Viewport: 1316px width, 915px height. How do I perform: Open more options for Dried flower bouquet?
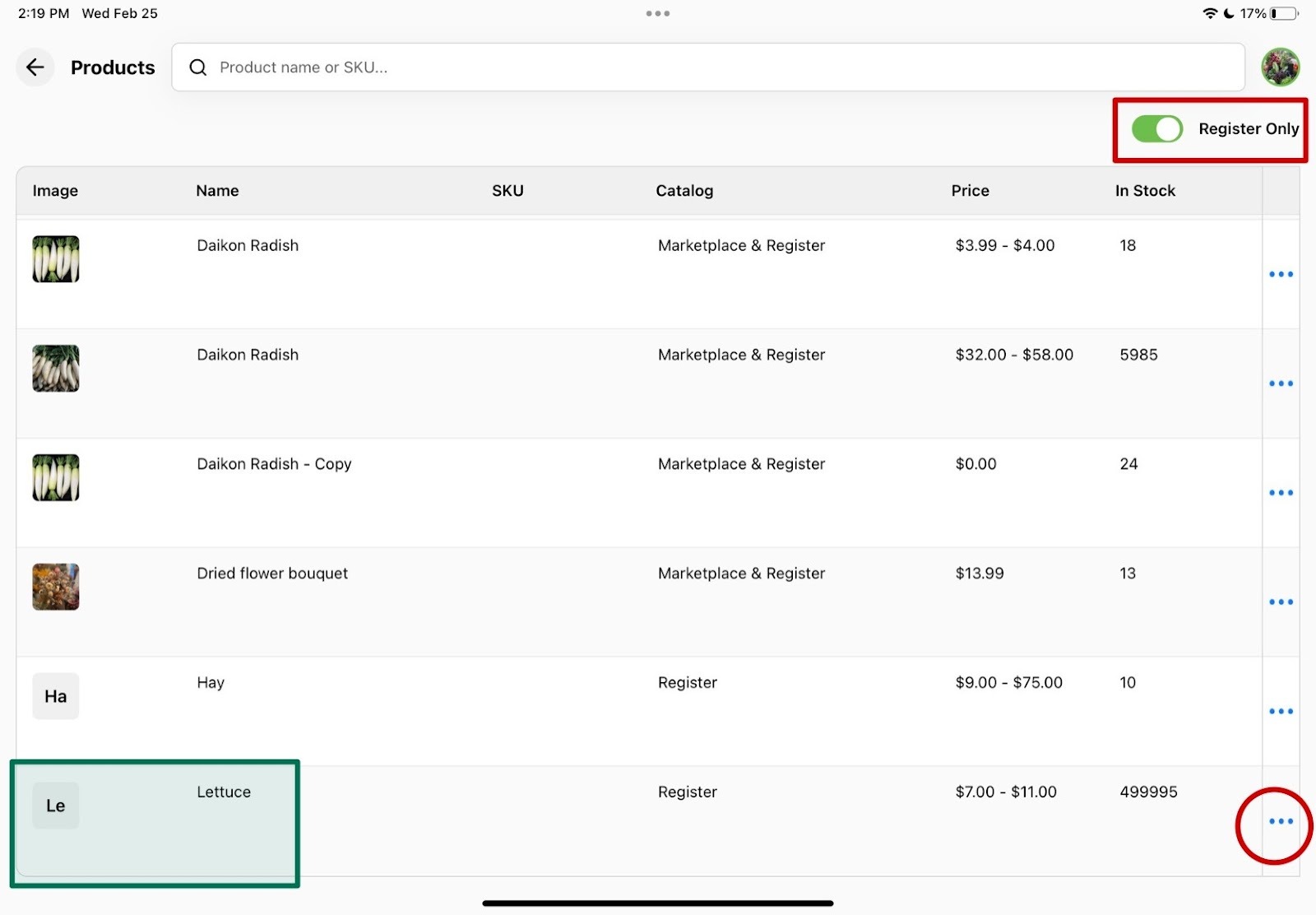point(1280,602)
